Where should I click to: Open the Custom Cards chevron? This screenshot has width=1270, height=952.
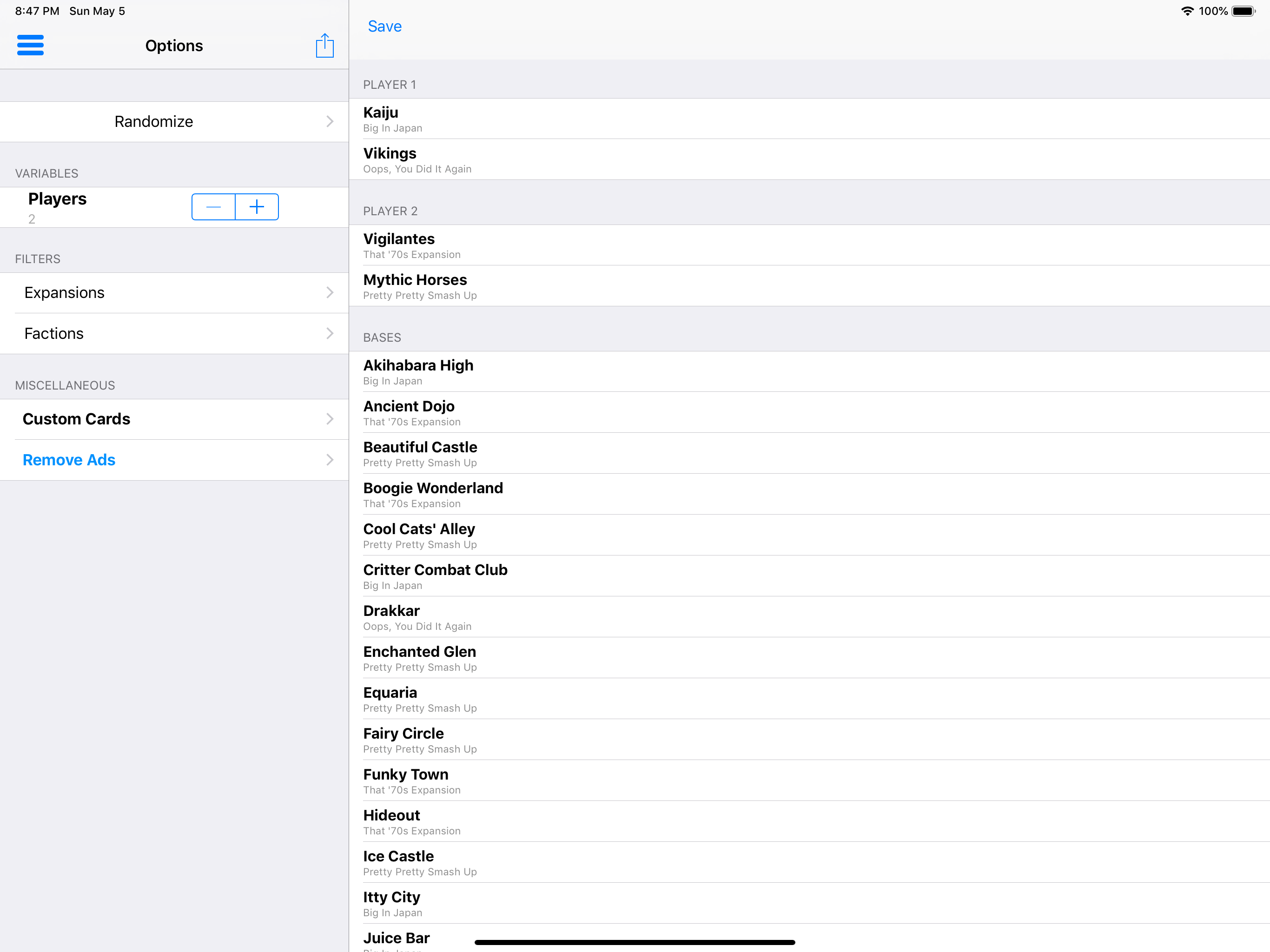(330, 419)
